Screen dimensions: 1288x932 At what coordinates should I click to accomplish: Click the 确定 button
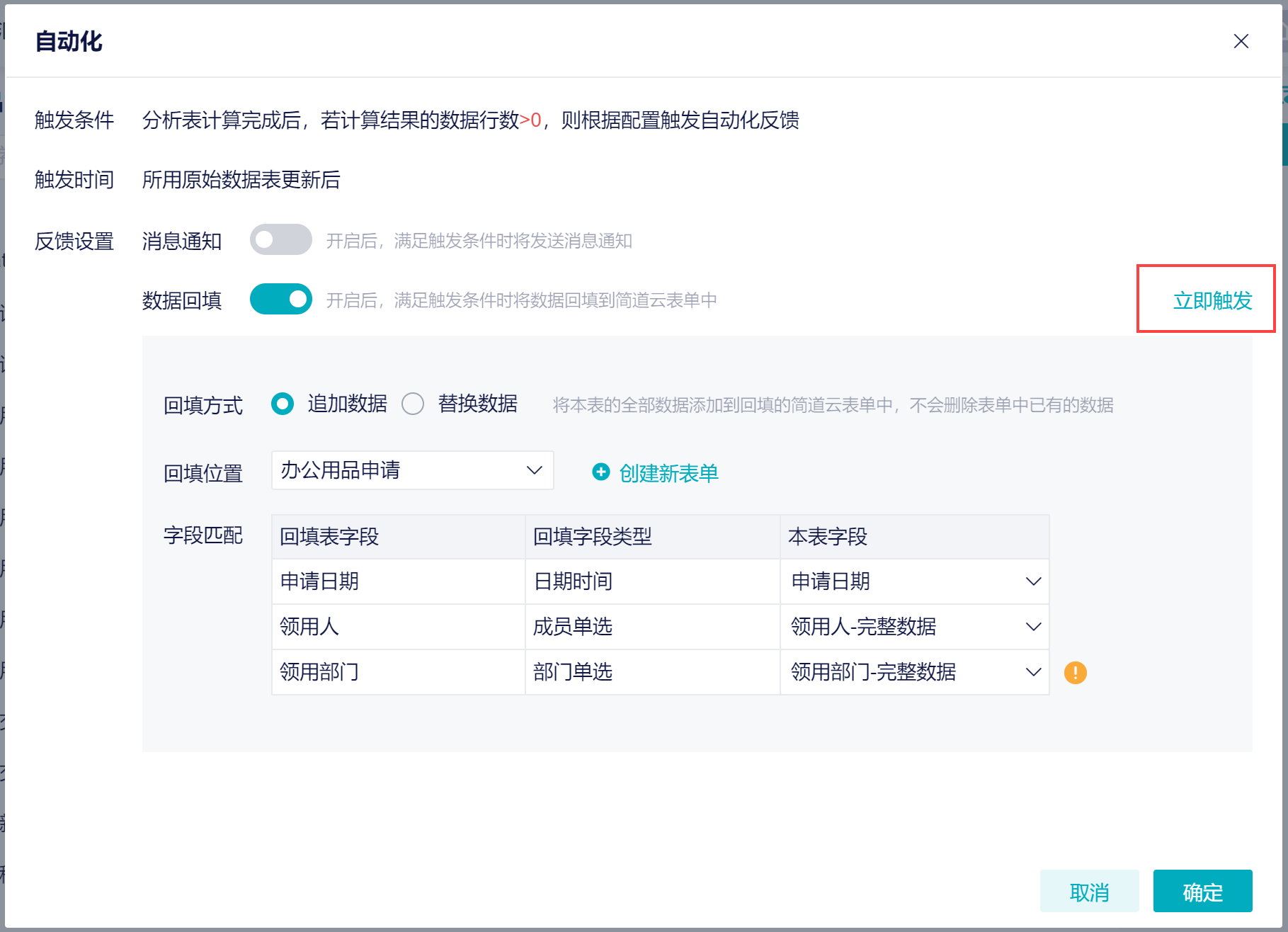click(x=1202, y=891)
